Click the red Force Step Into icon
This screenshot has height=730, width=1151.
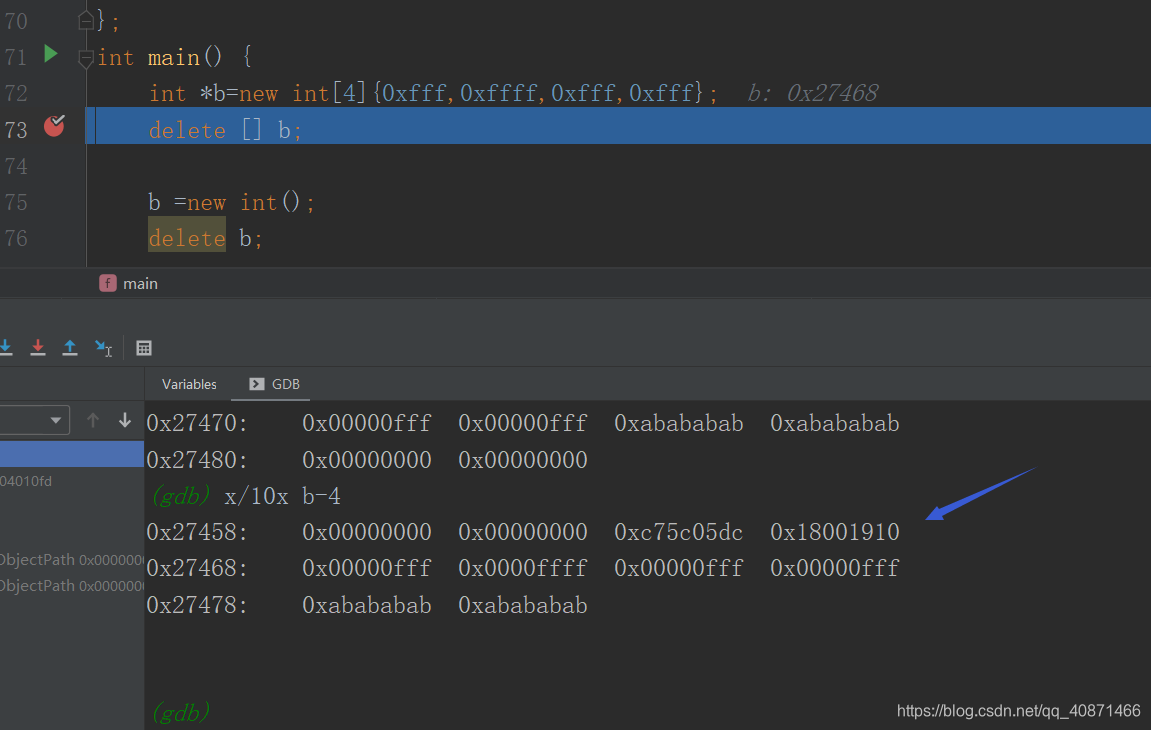[38, 347]
